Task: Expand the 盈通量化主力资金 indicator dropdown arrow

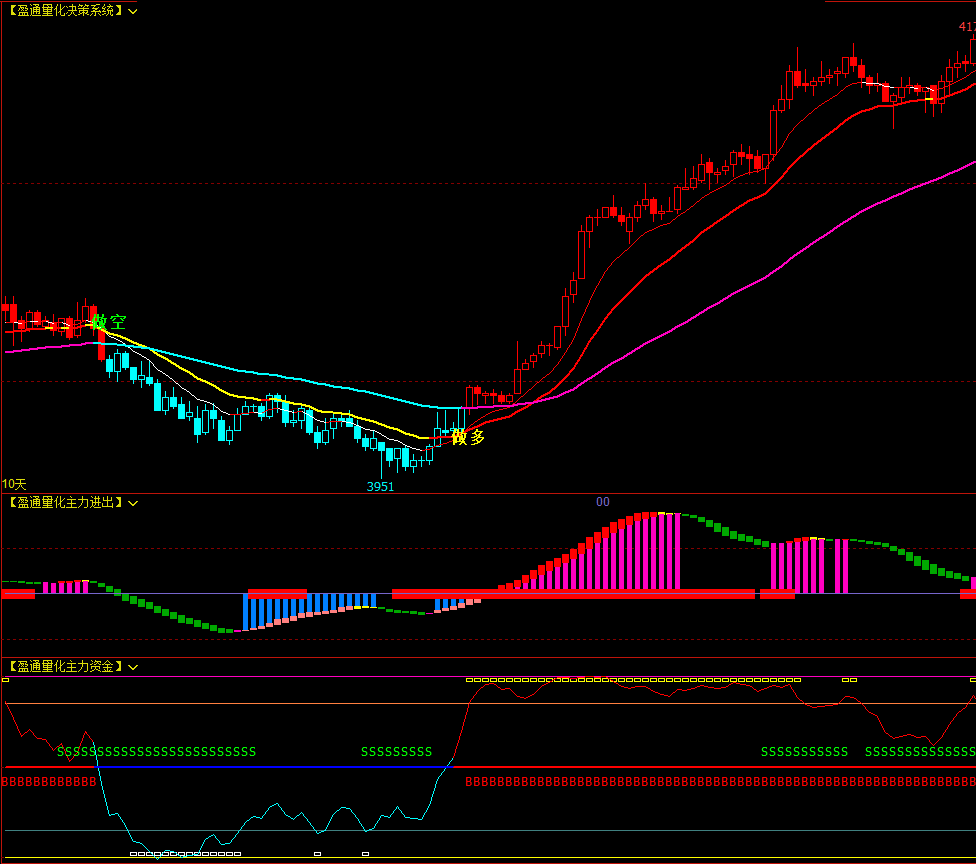Action: [133, 667]
